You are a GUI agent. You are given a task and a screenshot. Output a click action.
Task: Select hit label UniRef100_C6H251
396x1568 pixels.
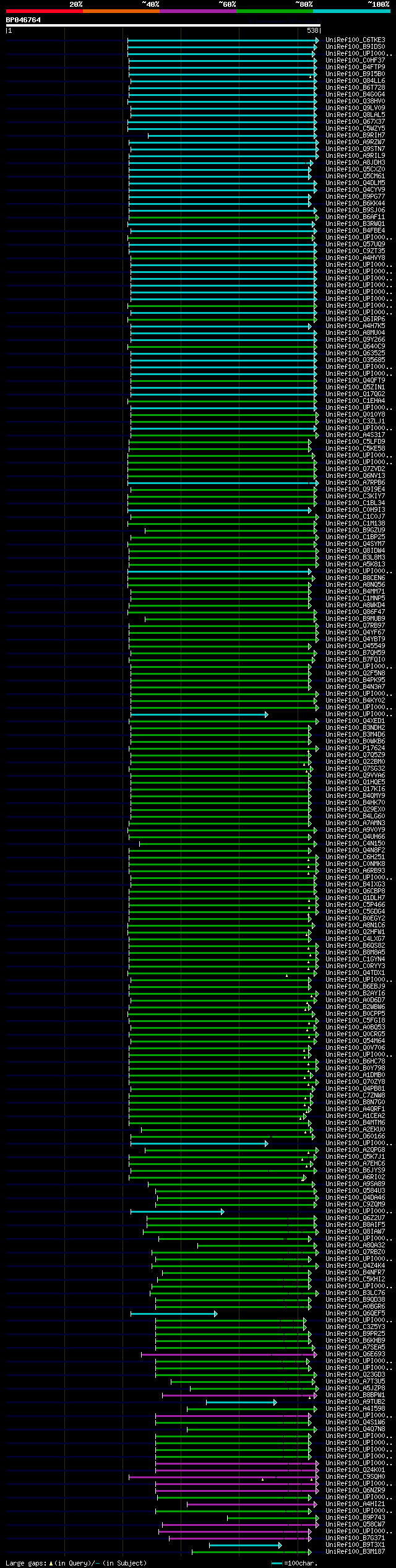coord(355,857)
